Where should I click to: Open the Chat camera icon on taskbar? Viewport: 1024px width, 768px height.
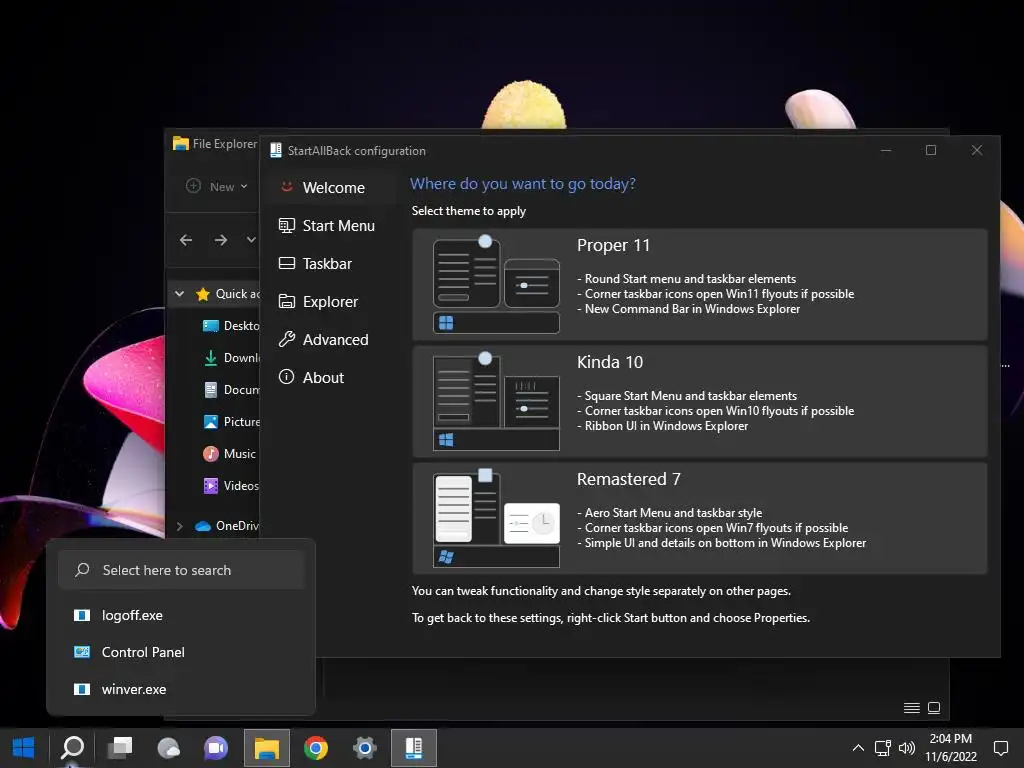[x=216, y=748]
